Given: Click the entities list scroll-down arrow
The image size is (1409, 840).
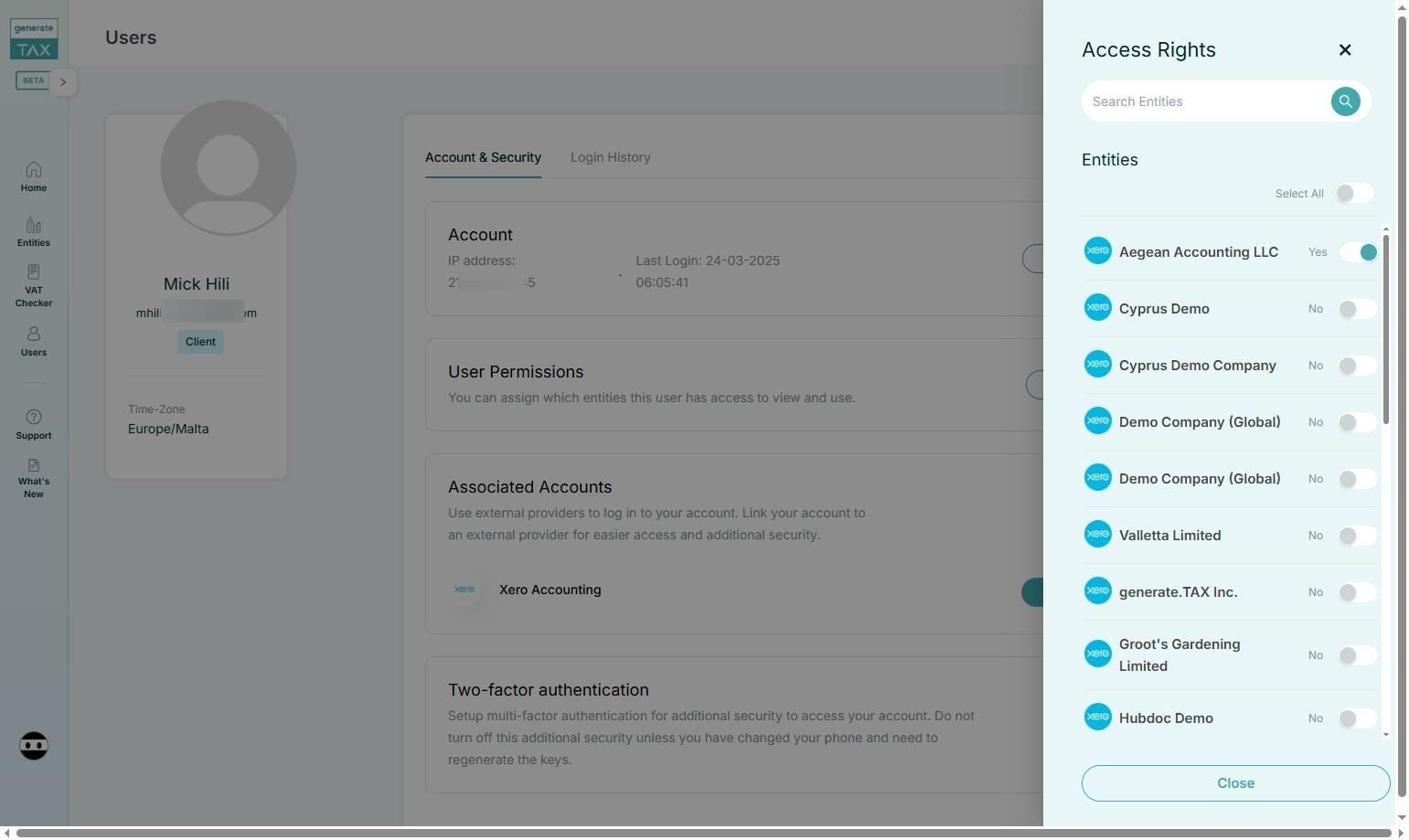Looking at the screenshot, I should pos(1386,734).
